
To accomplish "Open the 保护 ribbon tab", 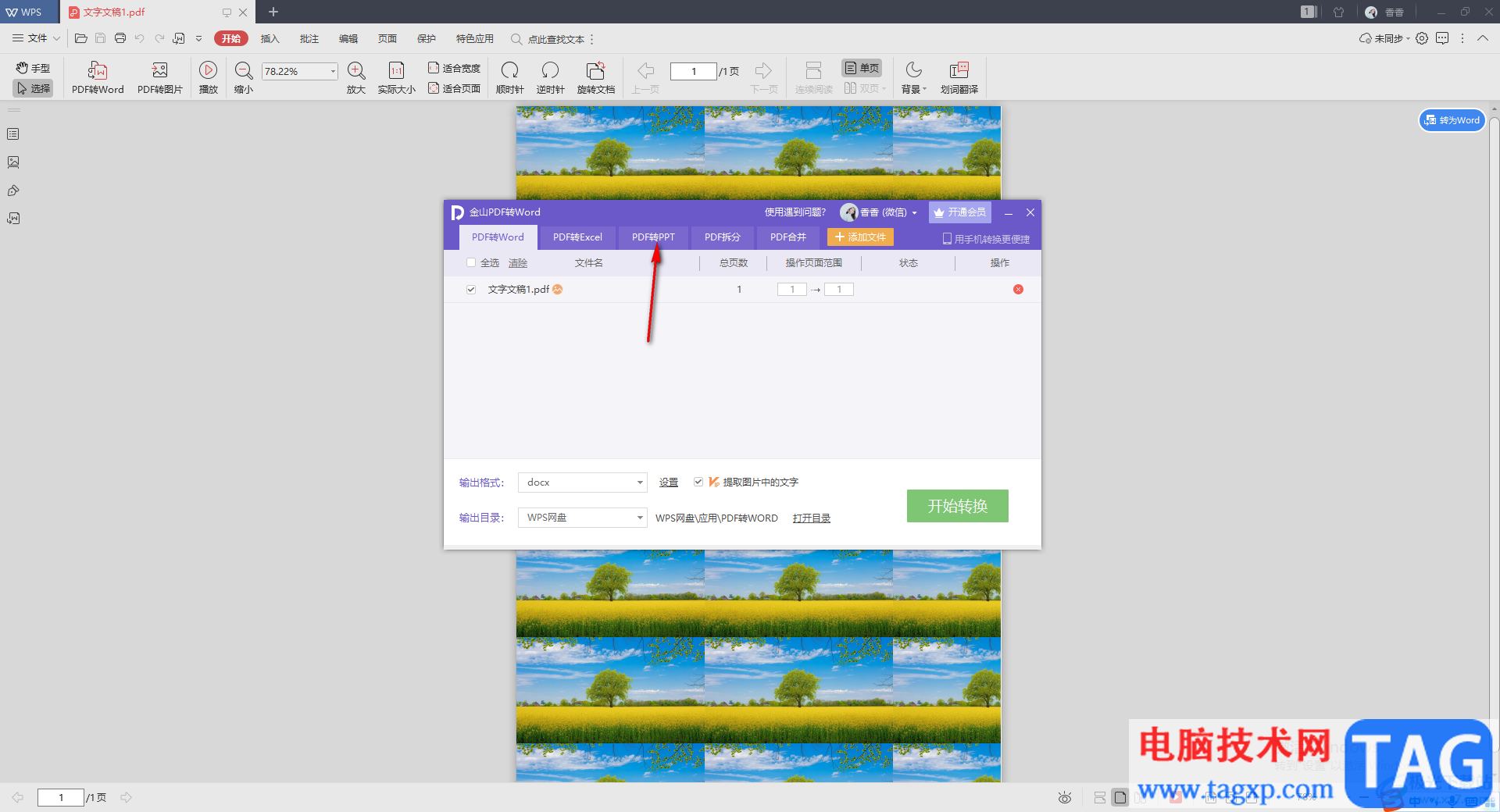I will pos(427,38).
